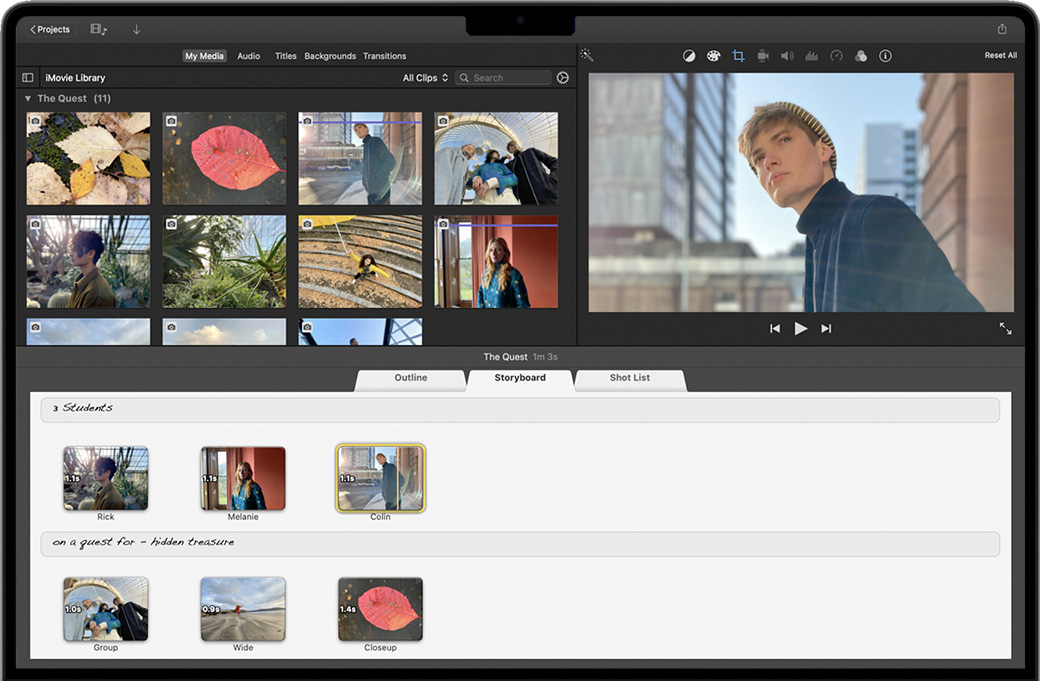
Task: Go back to Projects
Action: click(50, 29)
